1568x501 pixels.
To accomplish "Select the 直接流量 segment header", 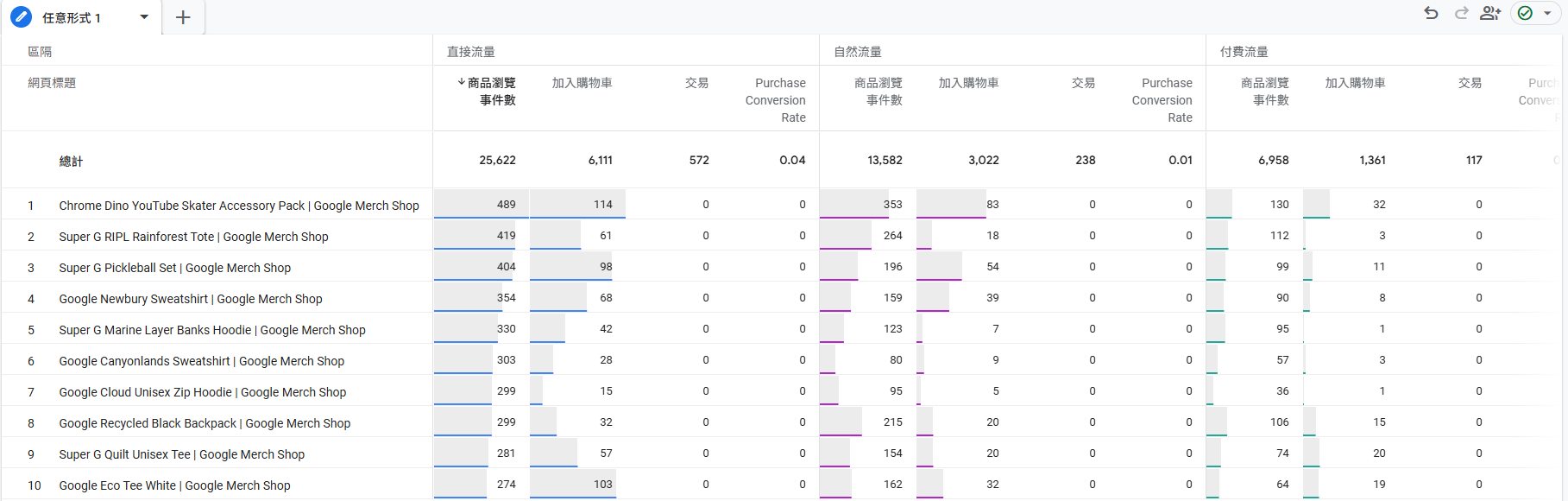I will [x=471, y=52].
